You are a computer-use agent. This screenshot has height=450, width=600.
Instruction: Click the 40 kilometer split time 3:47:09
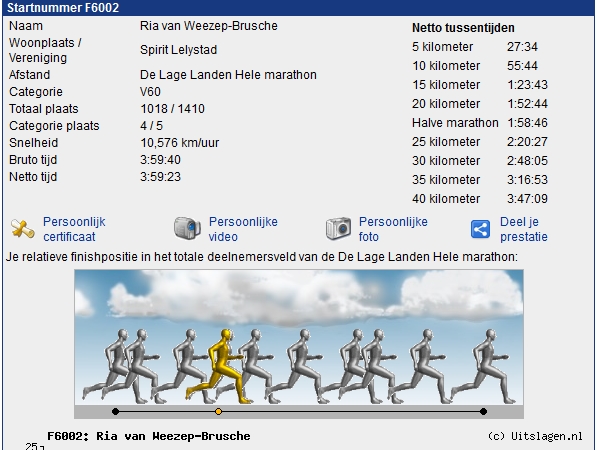click(x=527, y=199)
